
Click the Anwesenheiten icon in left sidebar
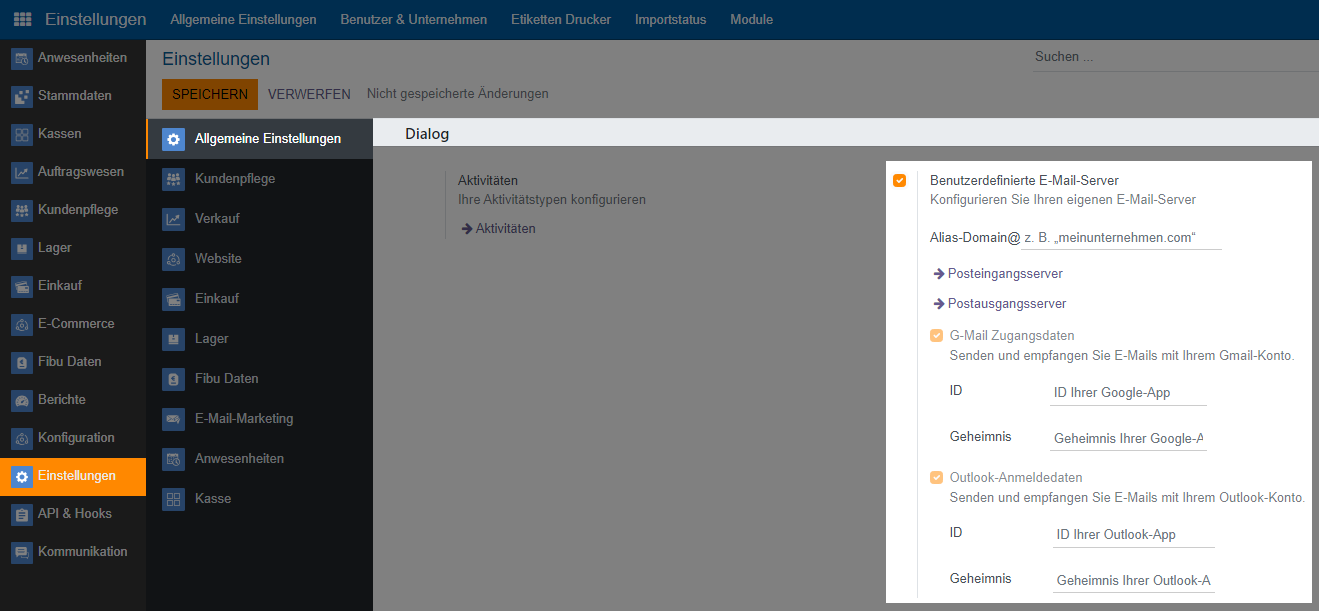[22, 59]
